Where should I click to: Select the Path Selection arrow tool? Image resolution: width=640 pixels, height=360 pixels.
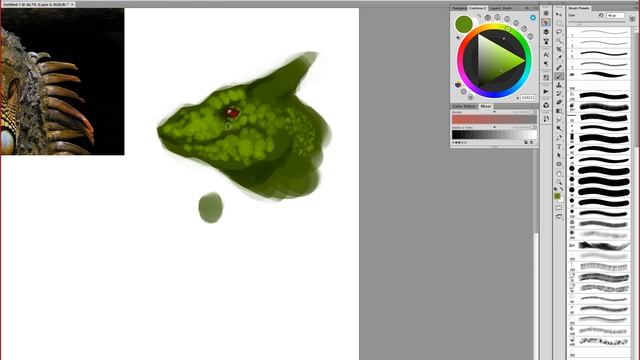click(559, 156)
